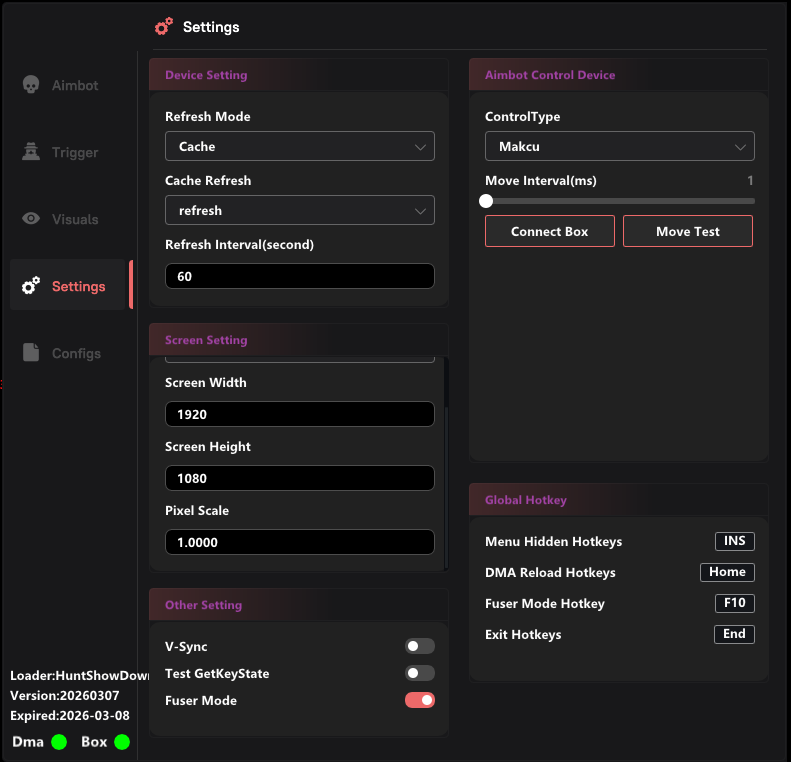The width and height of the screenshot is (791, 762).
Task: Click the Screen Width input field
Action: 299,414
